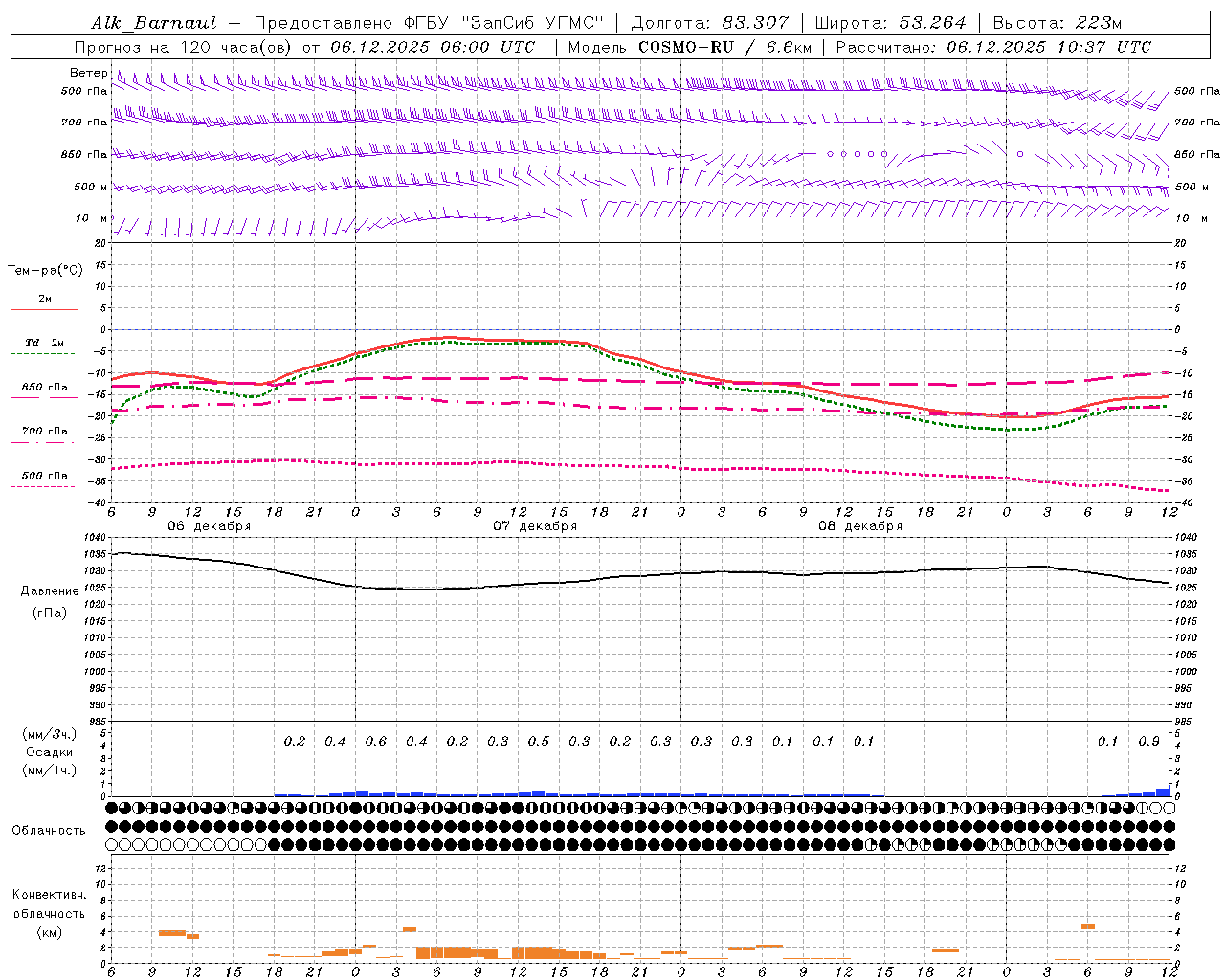Click the 'Облачность' cloud cover label

(49, 830)
